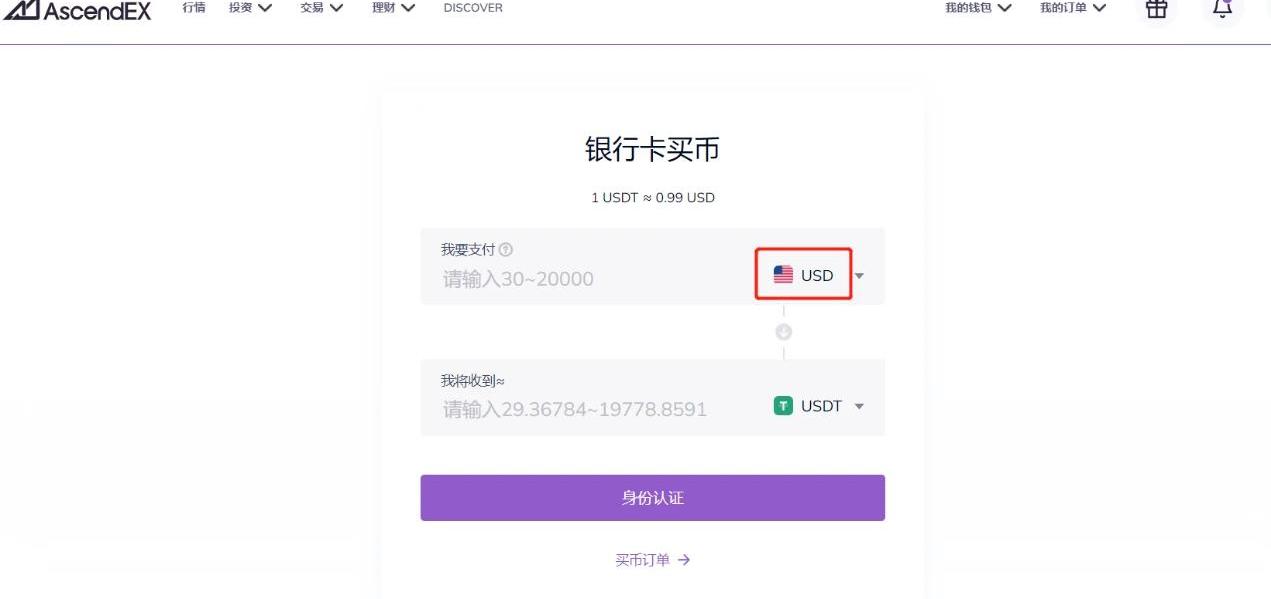Image resolution: width=1271 pixels, height=599 pixels.
Task: Go to the DISCOVER page
Action: [473, 8]
